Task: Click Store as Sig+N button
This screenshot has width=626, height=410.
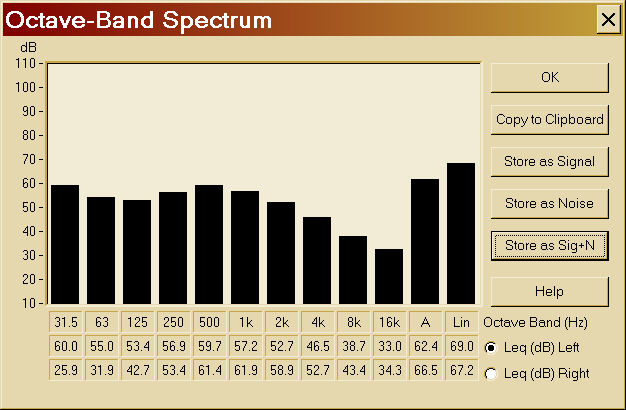Action: pyautogui.click(x=550, y=246)
